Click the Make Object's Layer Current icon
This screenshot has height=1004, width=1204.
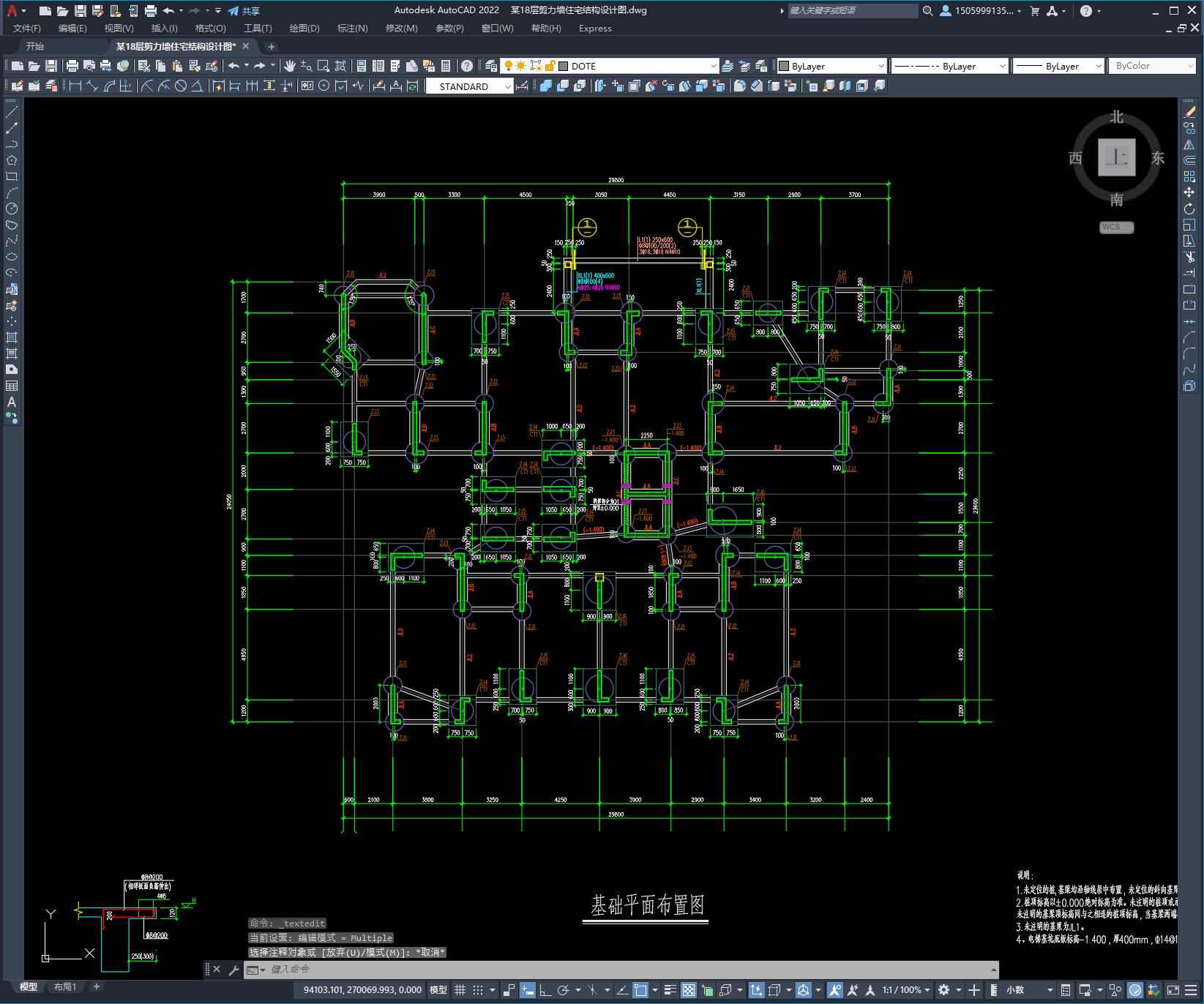tap(728, 66)
